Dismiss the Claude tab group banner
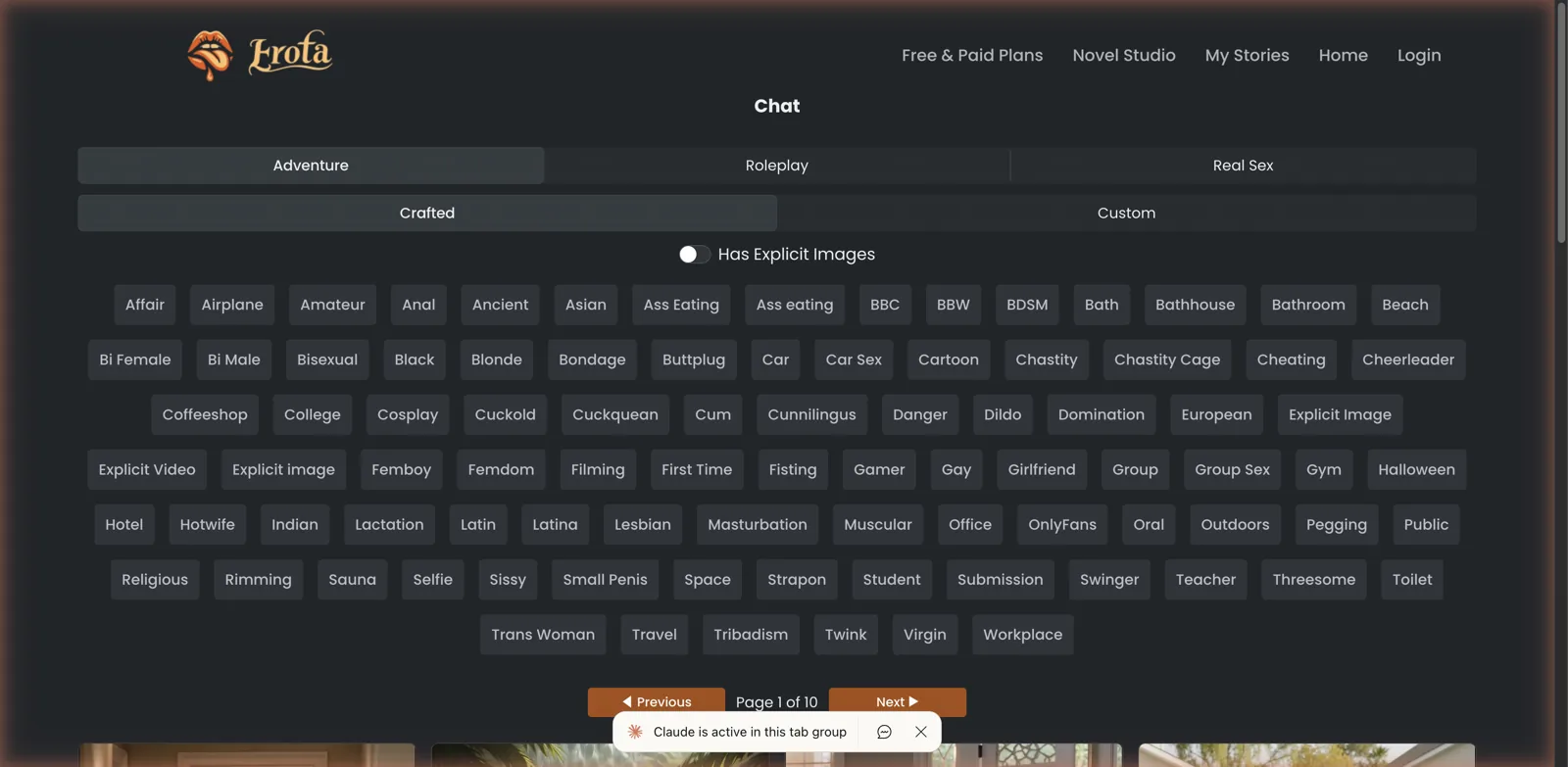The width and height of the screenshot is (1568, 767). pos(921,732)
